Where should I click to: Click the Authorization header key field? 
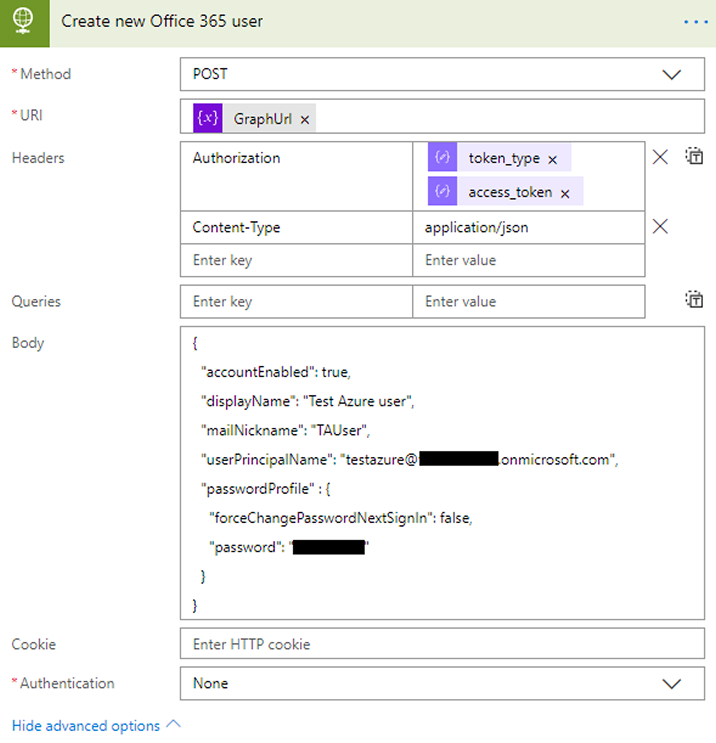(x=296, y=176)
